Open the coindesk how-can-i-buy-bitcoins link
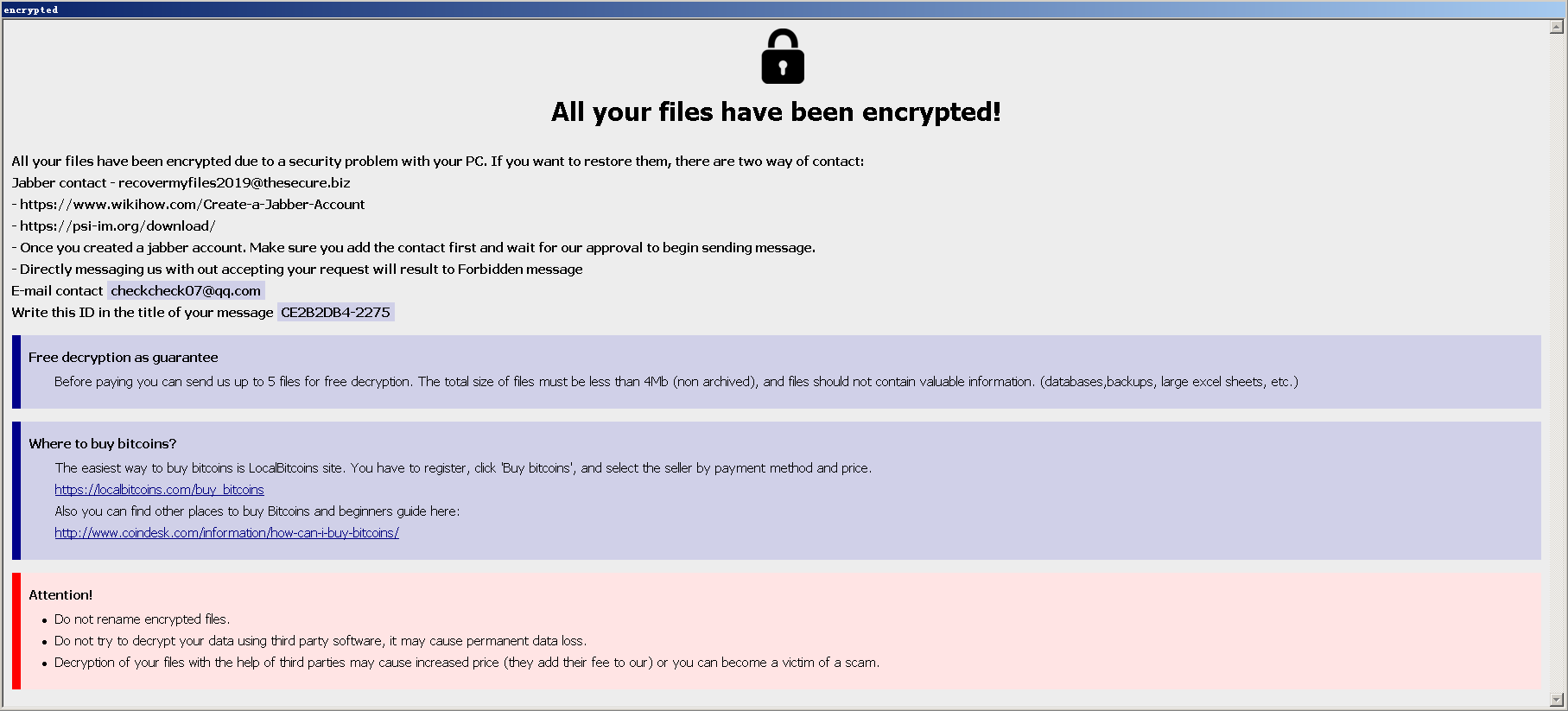 [x=226, y=533]
